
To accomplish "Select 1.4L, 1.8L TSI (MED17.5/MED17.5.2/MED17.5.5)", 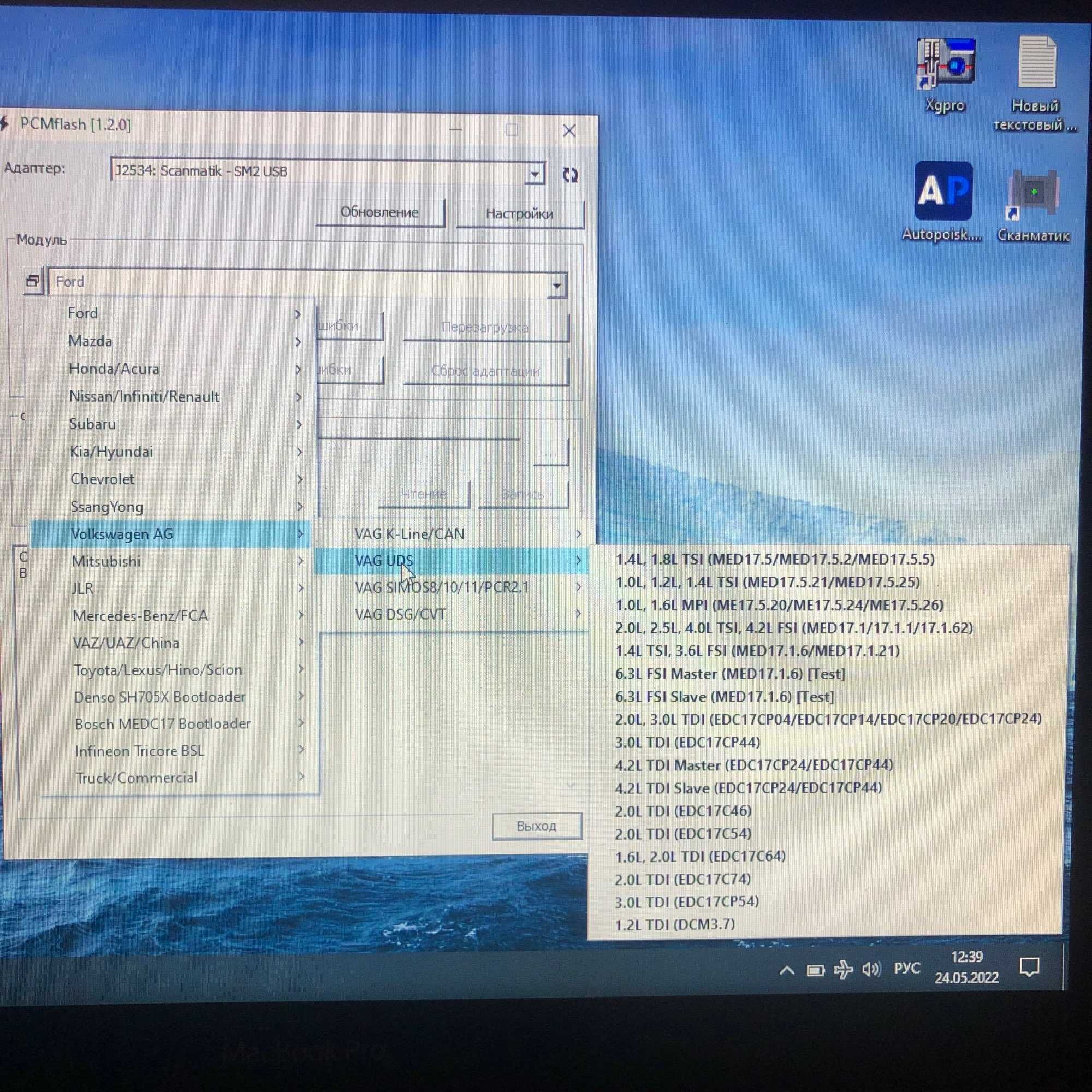I will 775,559.
